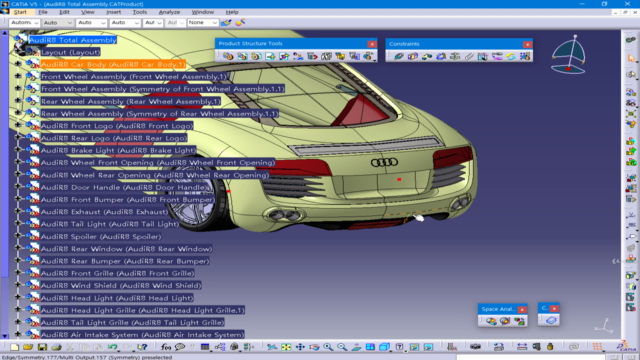The width and height of the screenshot is (640, 360).
Task: Open the File menu
Action: click(43, 12)
